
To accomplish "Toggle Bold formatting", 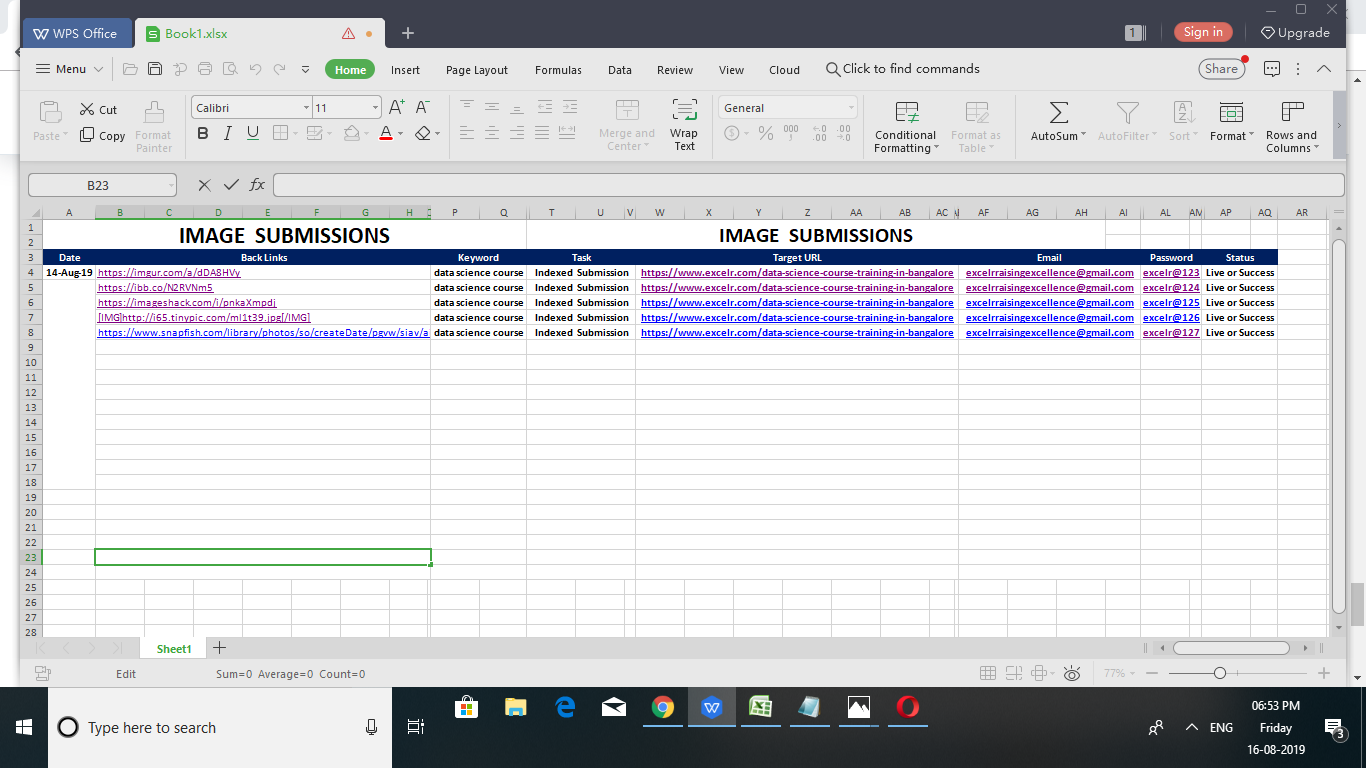I will point(203,133).
